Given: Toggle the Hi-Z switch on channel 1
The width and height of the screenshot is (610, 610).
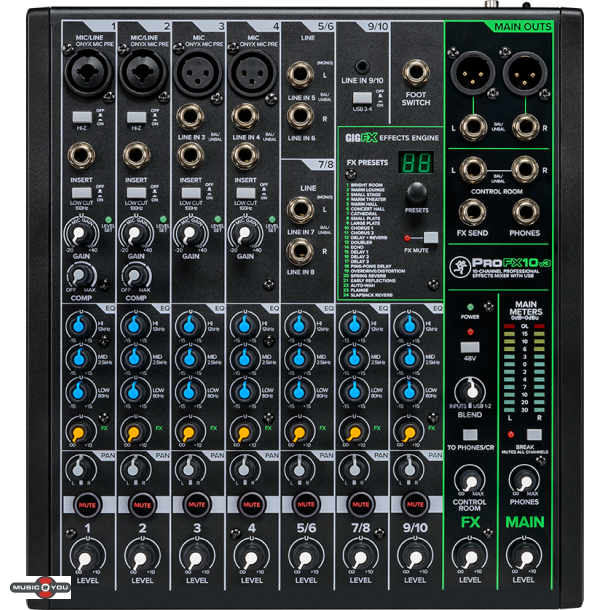Looking at the screenshot, I should pos(82,117).
